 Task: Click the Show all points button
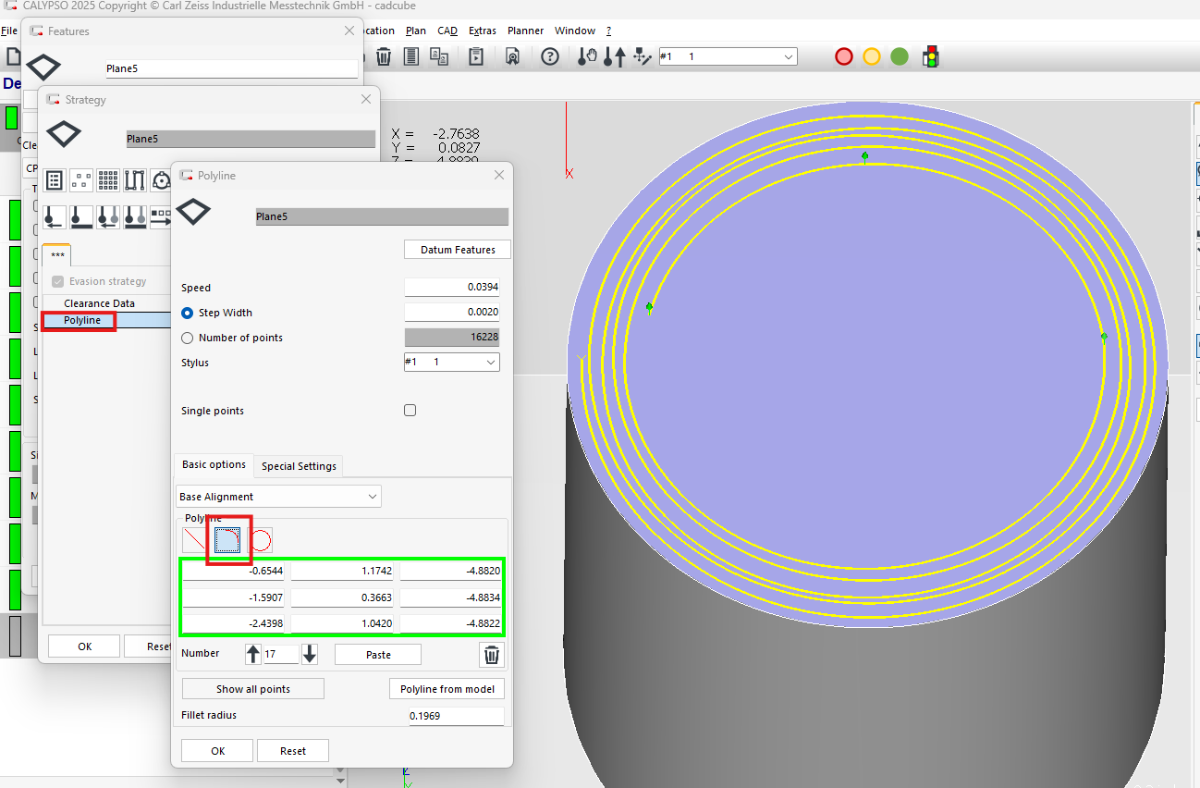(x=253, y=689)
